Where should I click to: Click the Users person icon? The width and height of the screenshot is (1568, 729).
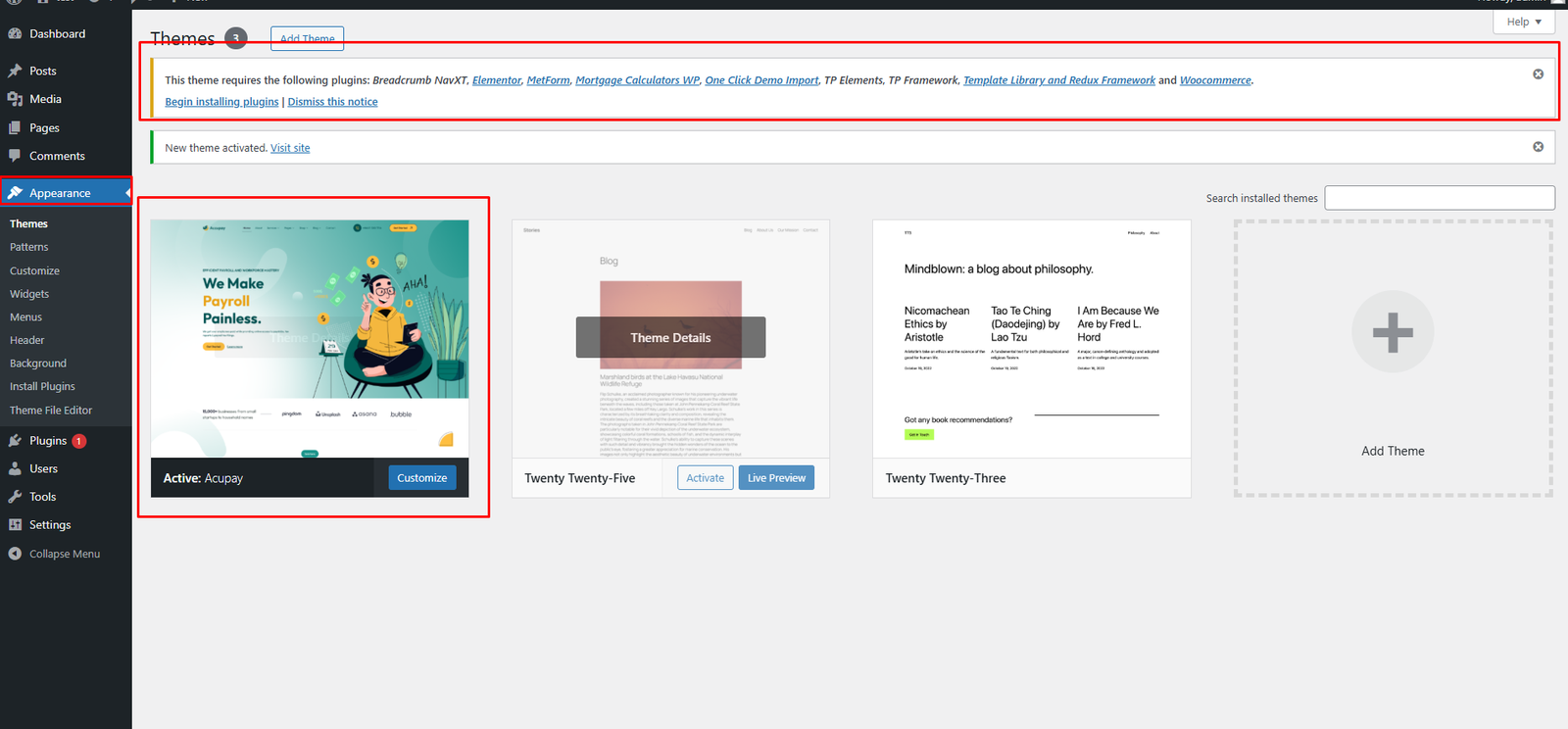click(x=15, y=469)
